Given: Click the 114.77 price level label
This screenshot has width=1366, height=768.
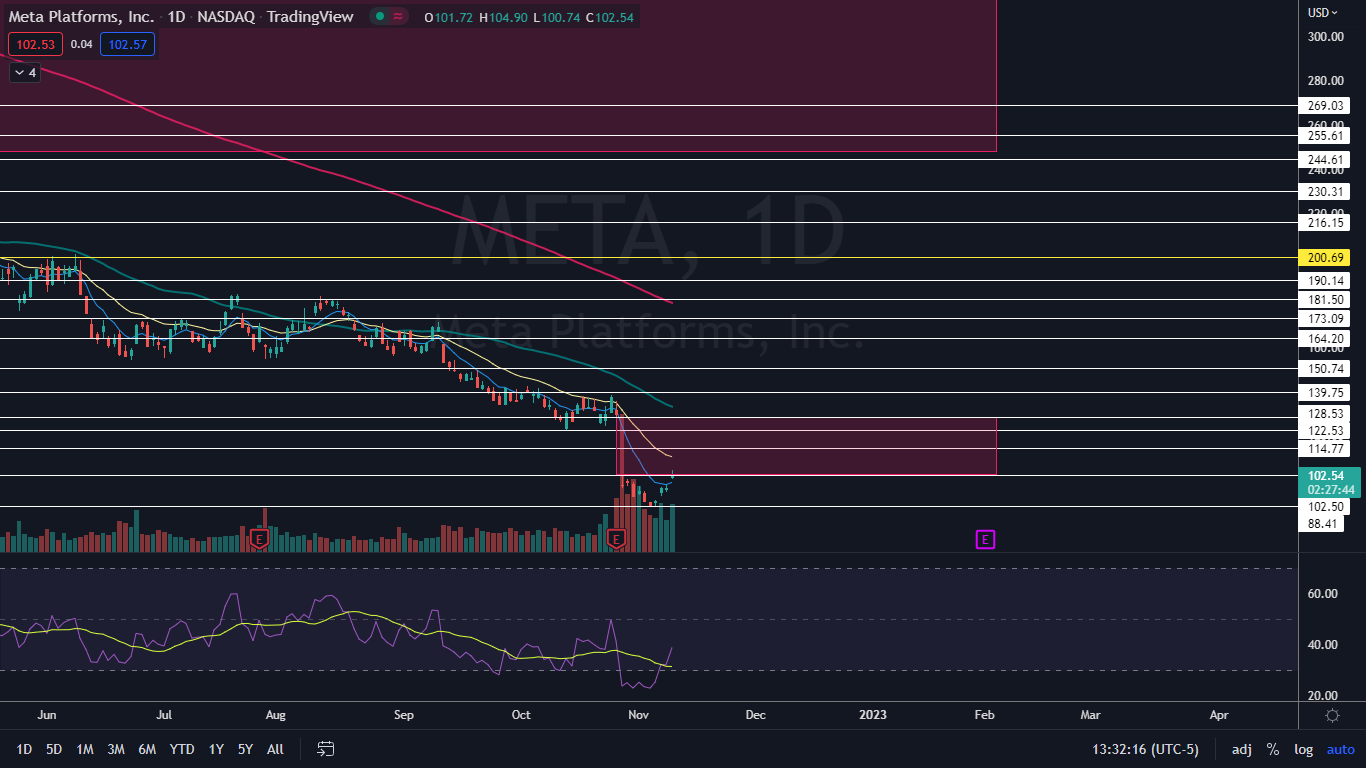Looking at the screenshot, I should pyautogui.click(x=1324, y=448).
